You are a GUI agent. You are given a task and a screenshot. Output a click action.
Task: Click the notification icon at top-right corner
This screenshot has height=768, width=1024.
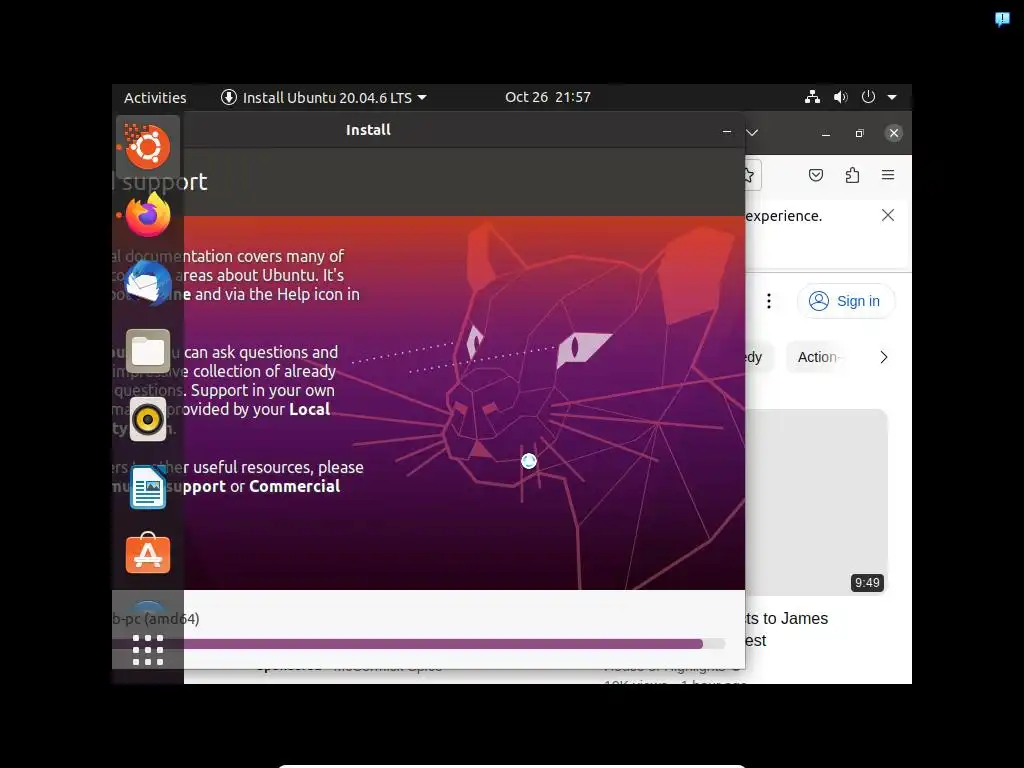(x=1002, y=20)
